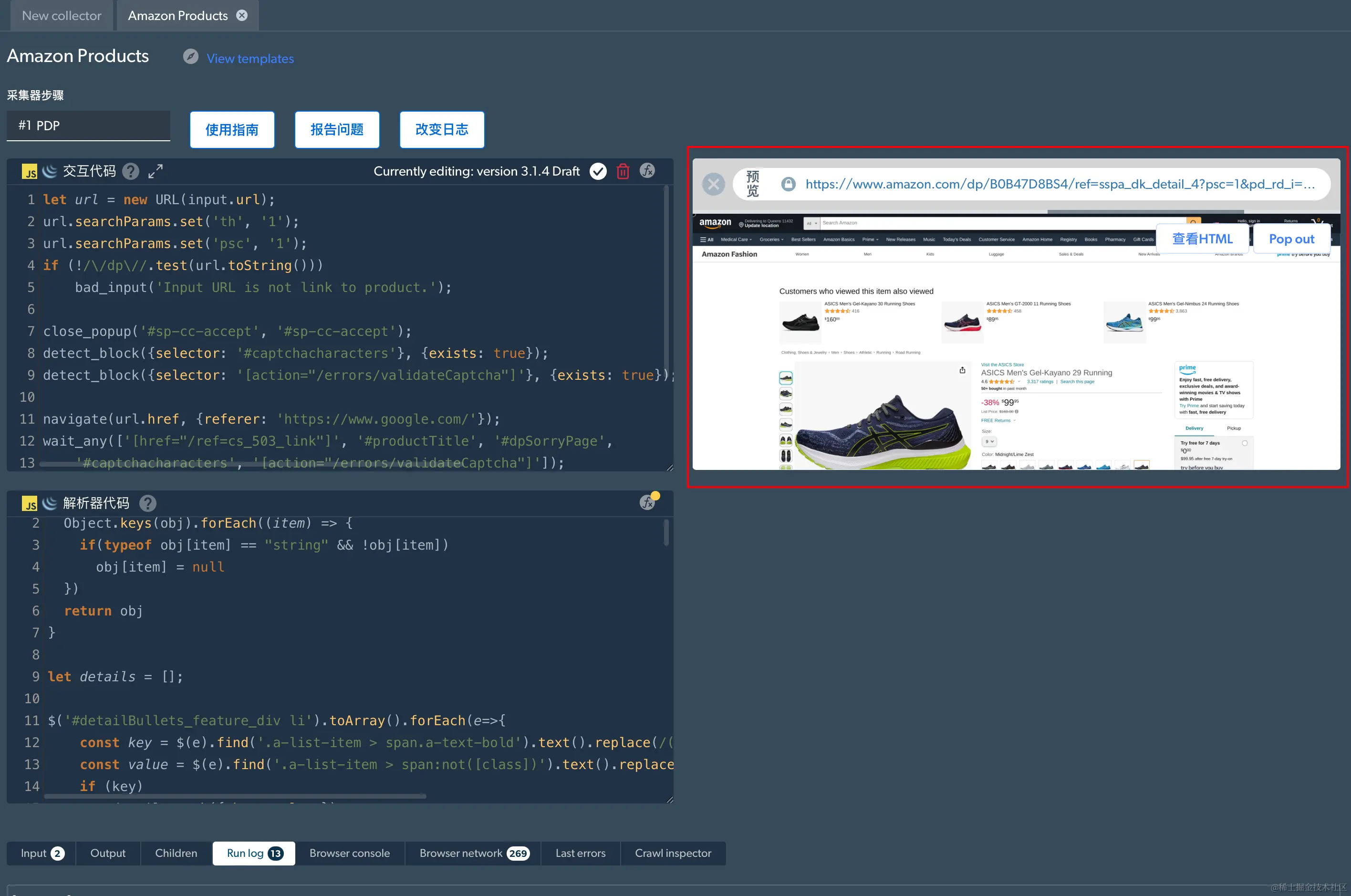Click the lock icon in the preview URL bar

[x=788, y=183]
